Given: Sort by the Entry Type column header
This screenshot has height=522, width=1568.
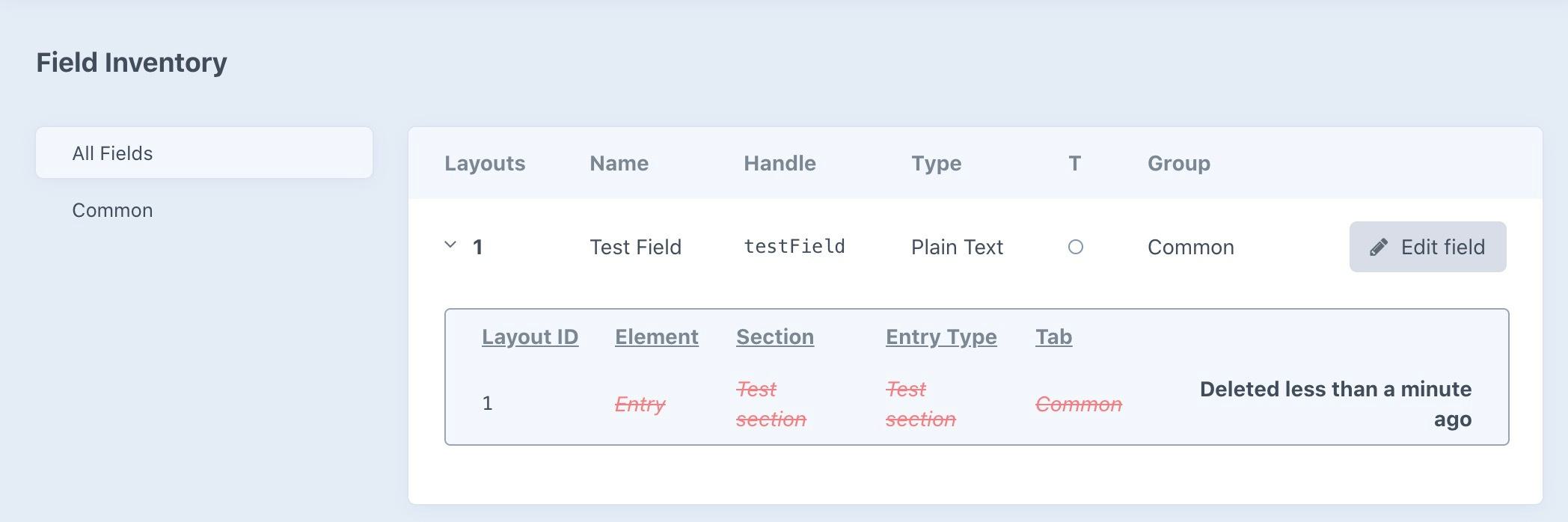Looking at the screenshot, I should tap(940, 337).
